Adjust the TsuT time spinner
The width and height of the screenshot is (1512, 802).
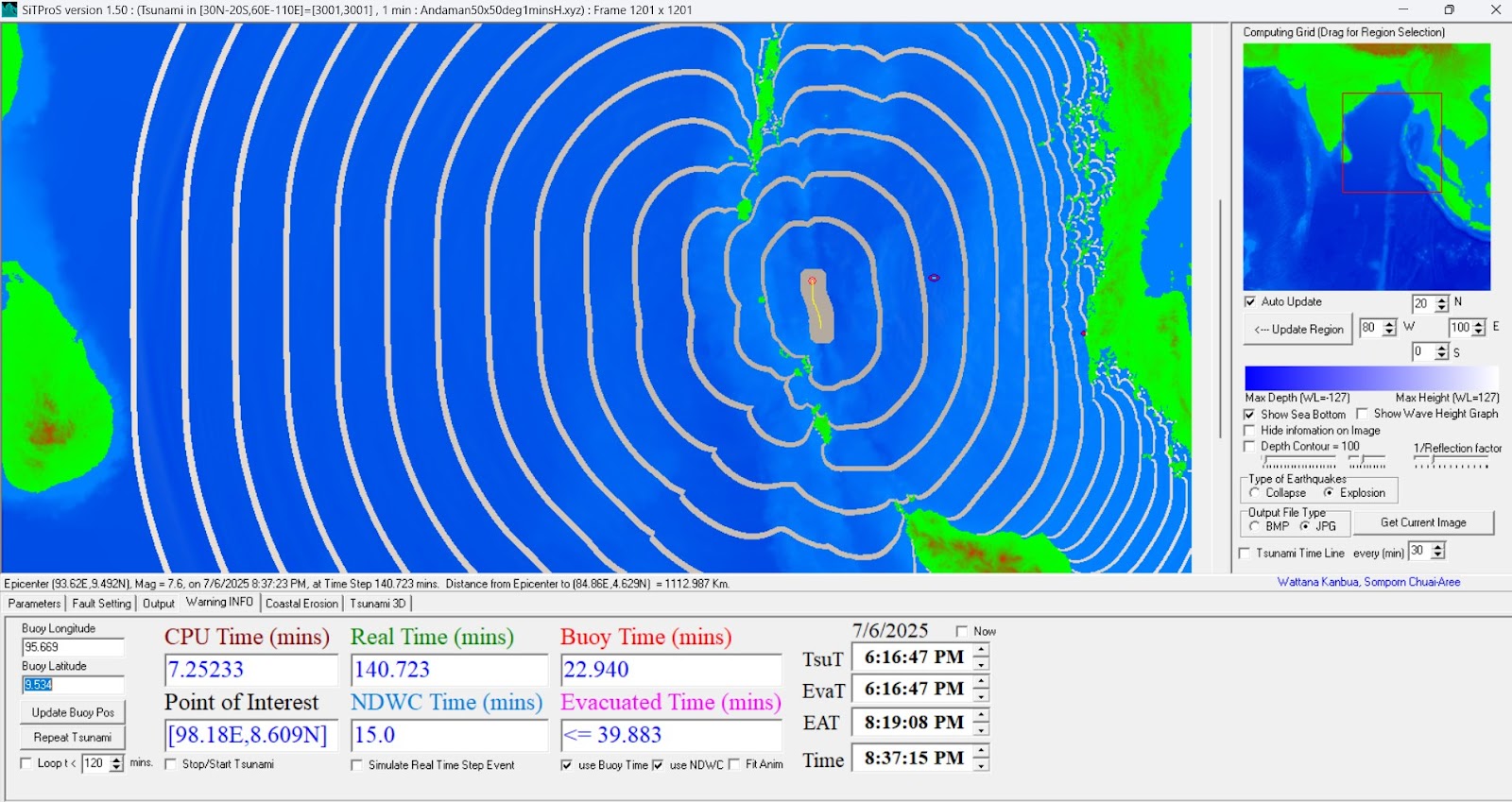982,657
